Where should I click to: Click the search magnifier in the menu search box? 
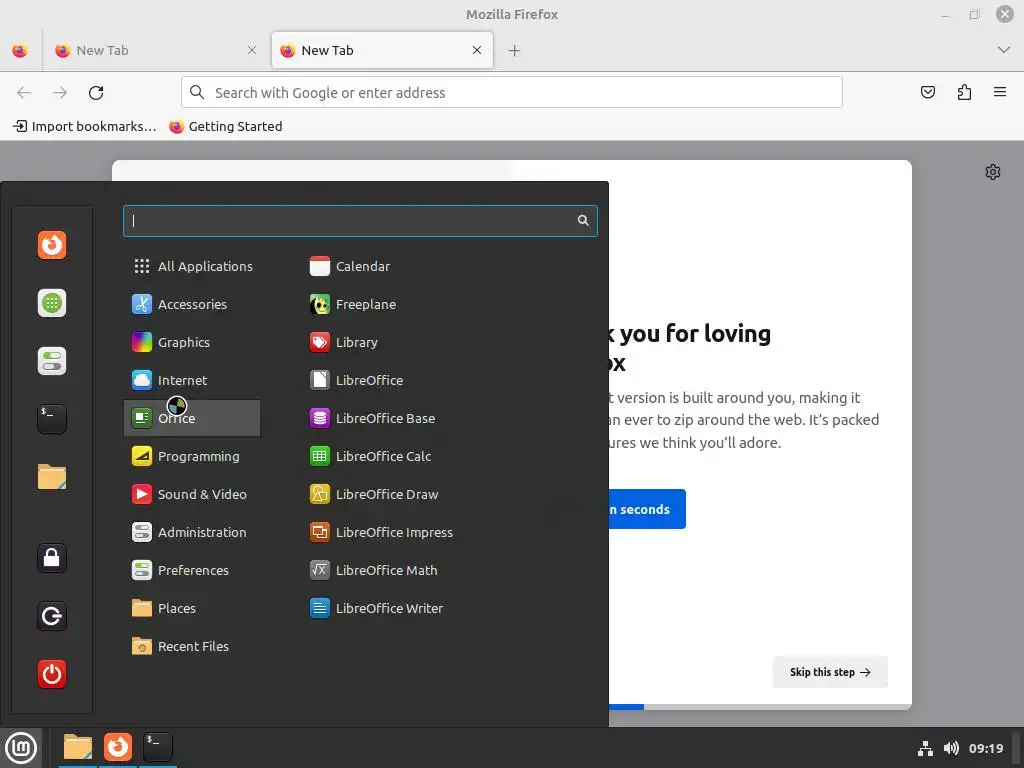583,221
